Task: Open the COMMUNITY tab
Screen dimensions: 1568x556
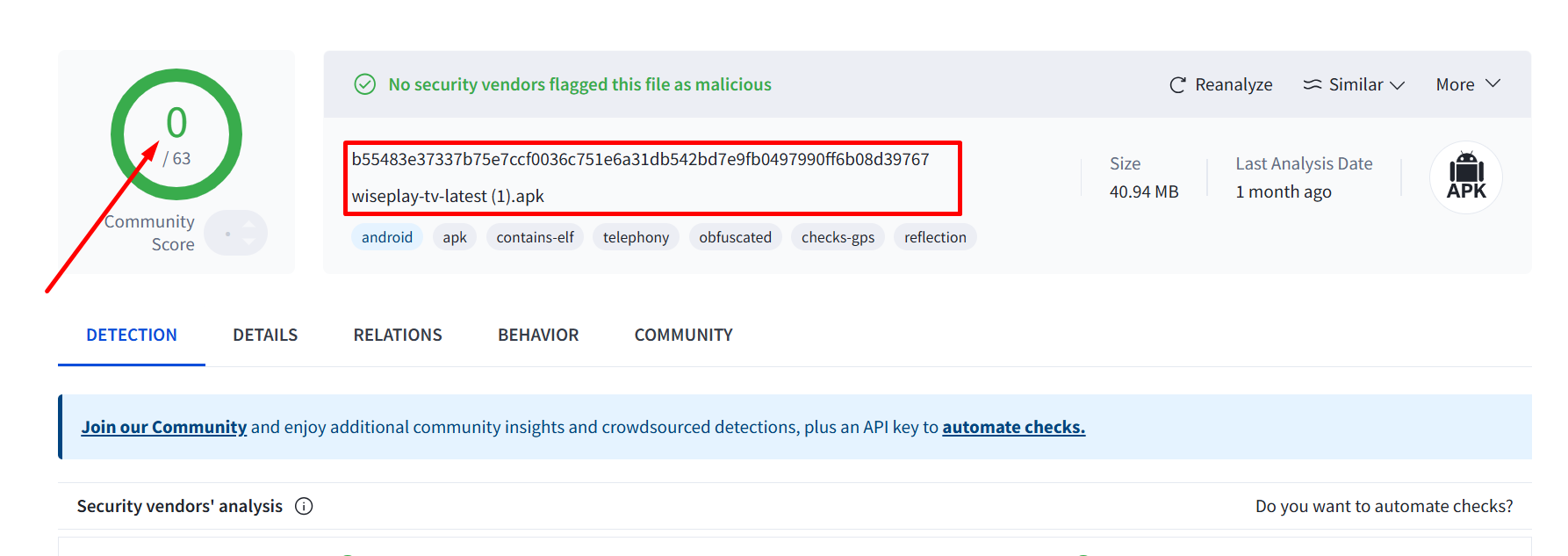Action: [x=684, y=335]
